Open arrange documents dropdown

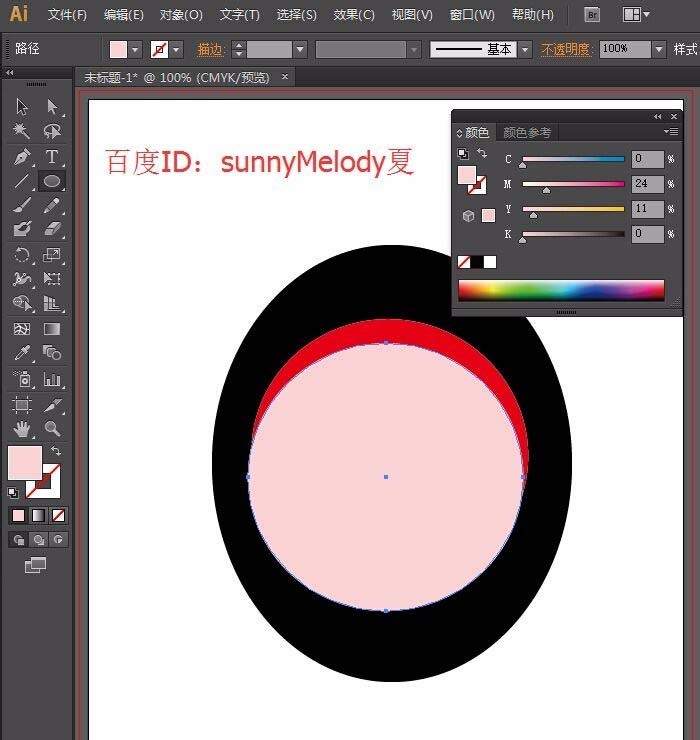pyautogui.click(x=636, y=15)
